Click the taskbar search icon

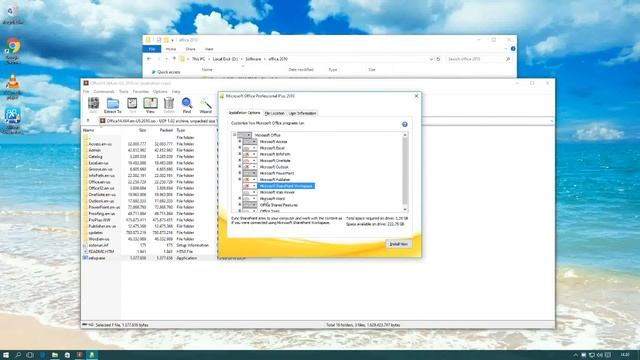click(x=18, y=355)
